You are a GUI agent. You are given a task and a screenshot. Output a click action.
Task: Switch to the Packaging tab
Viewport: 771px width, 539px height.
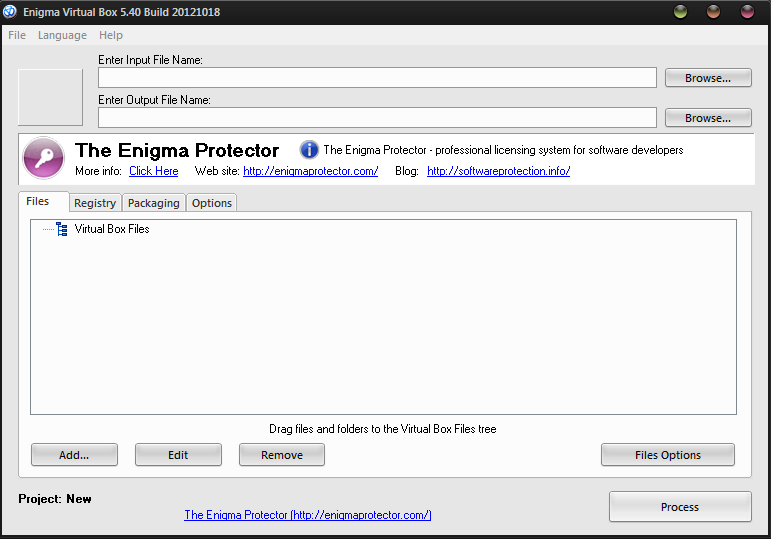(x=154, y=203)
